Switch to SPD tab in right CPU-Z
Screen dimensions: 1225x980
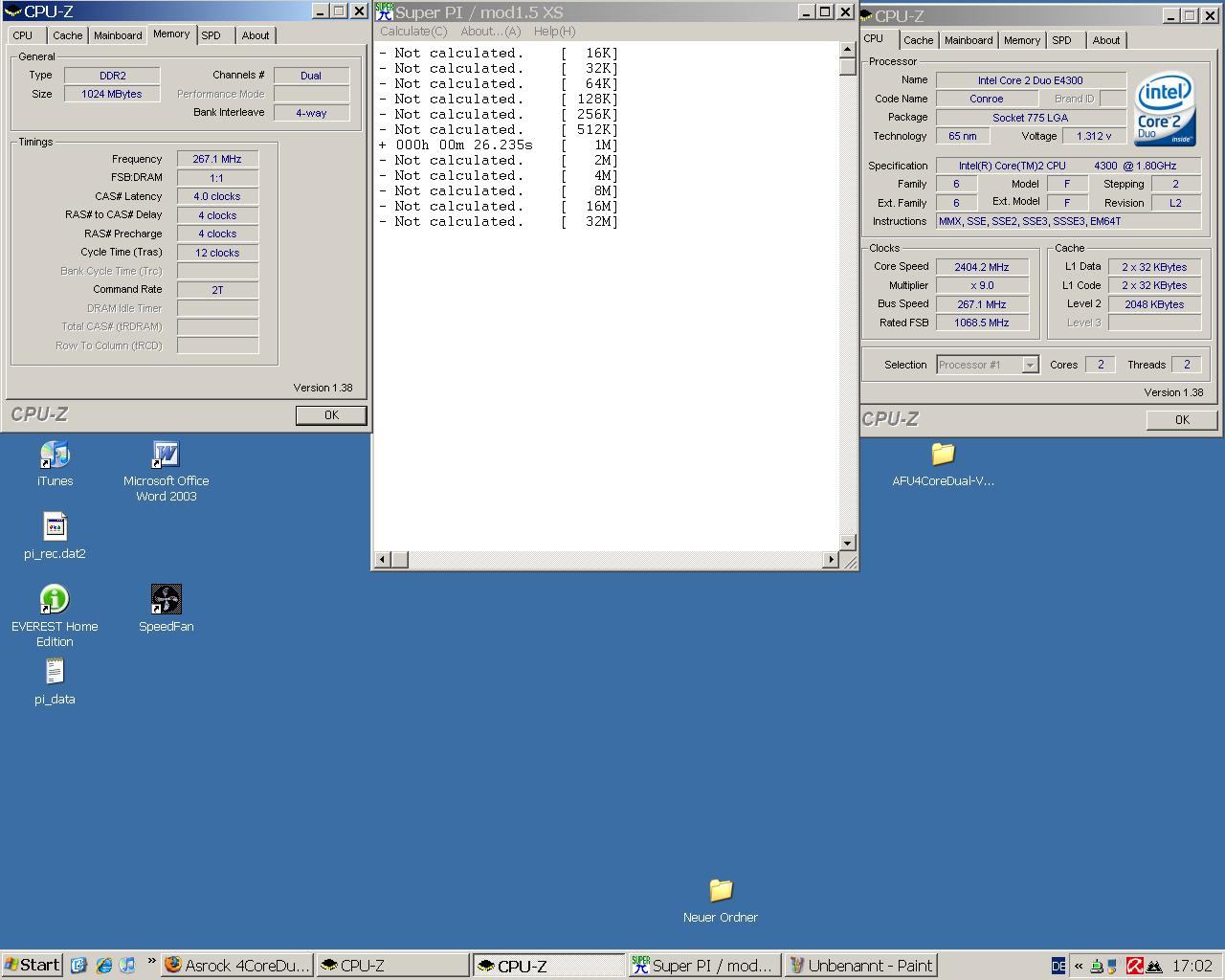[x=1062, y=40]
